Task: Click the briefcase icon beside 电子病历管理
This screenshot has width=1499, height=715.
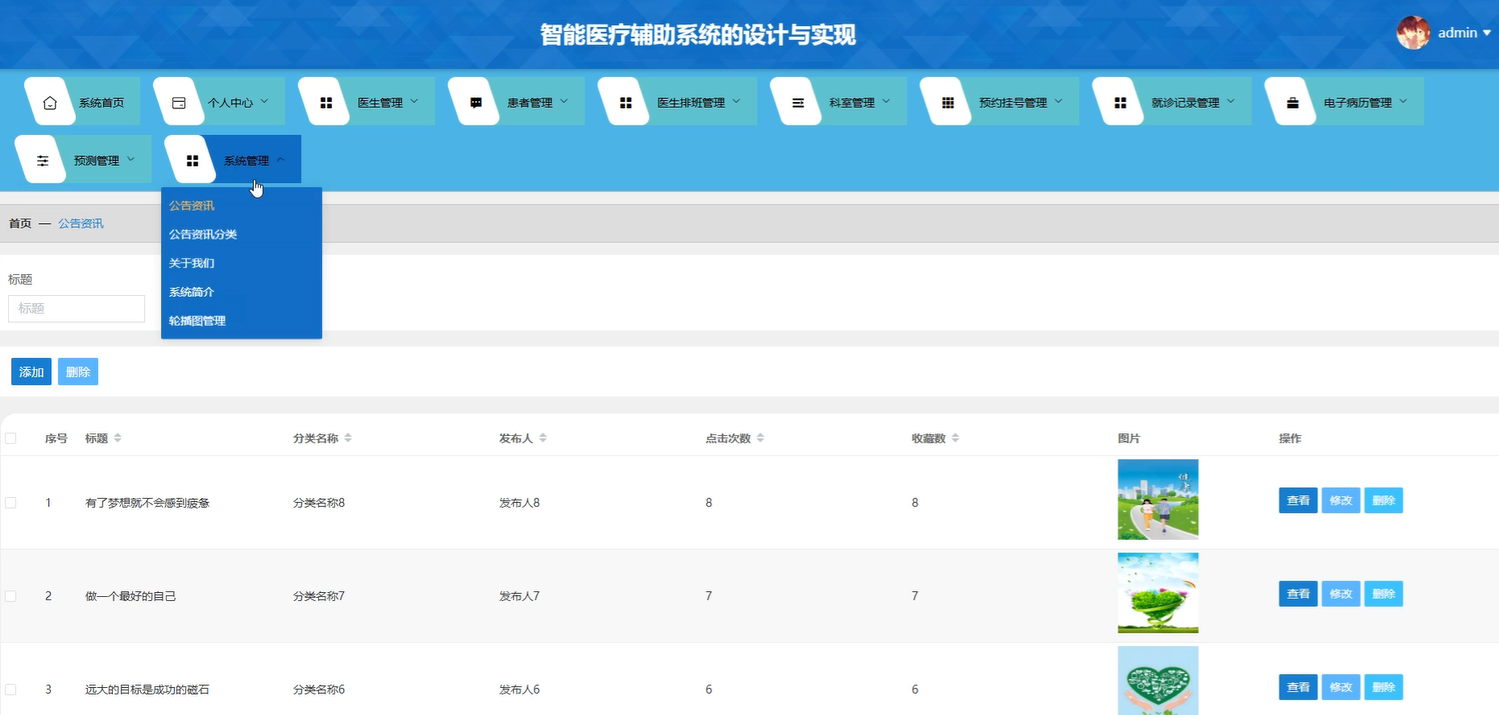Action: pyautogui.click(x=1292, y=103)
